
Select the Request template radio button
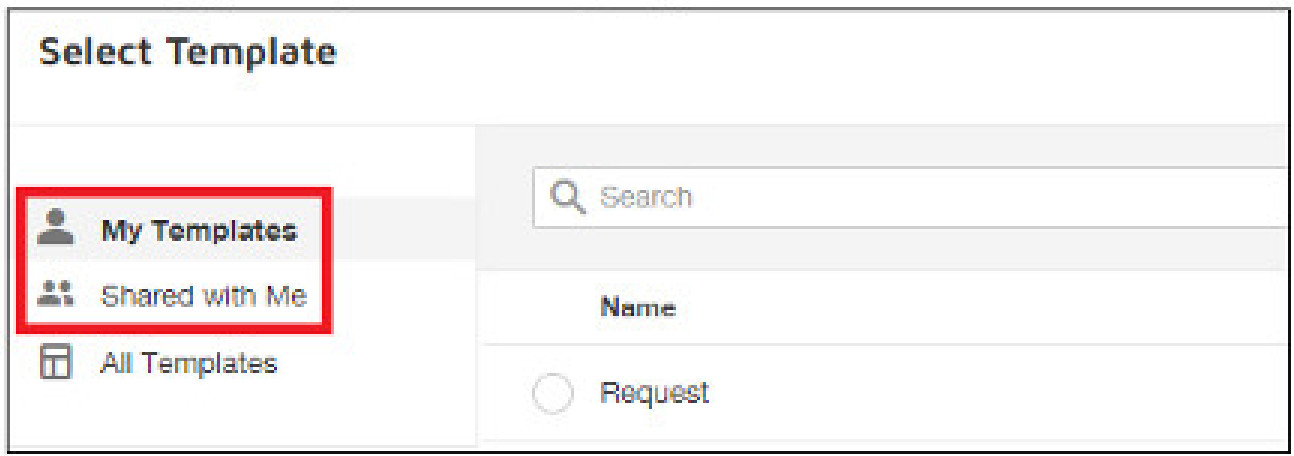pos(552,394)
